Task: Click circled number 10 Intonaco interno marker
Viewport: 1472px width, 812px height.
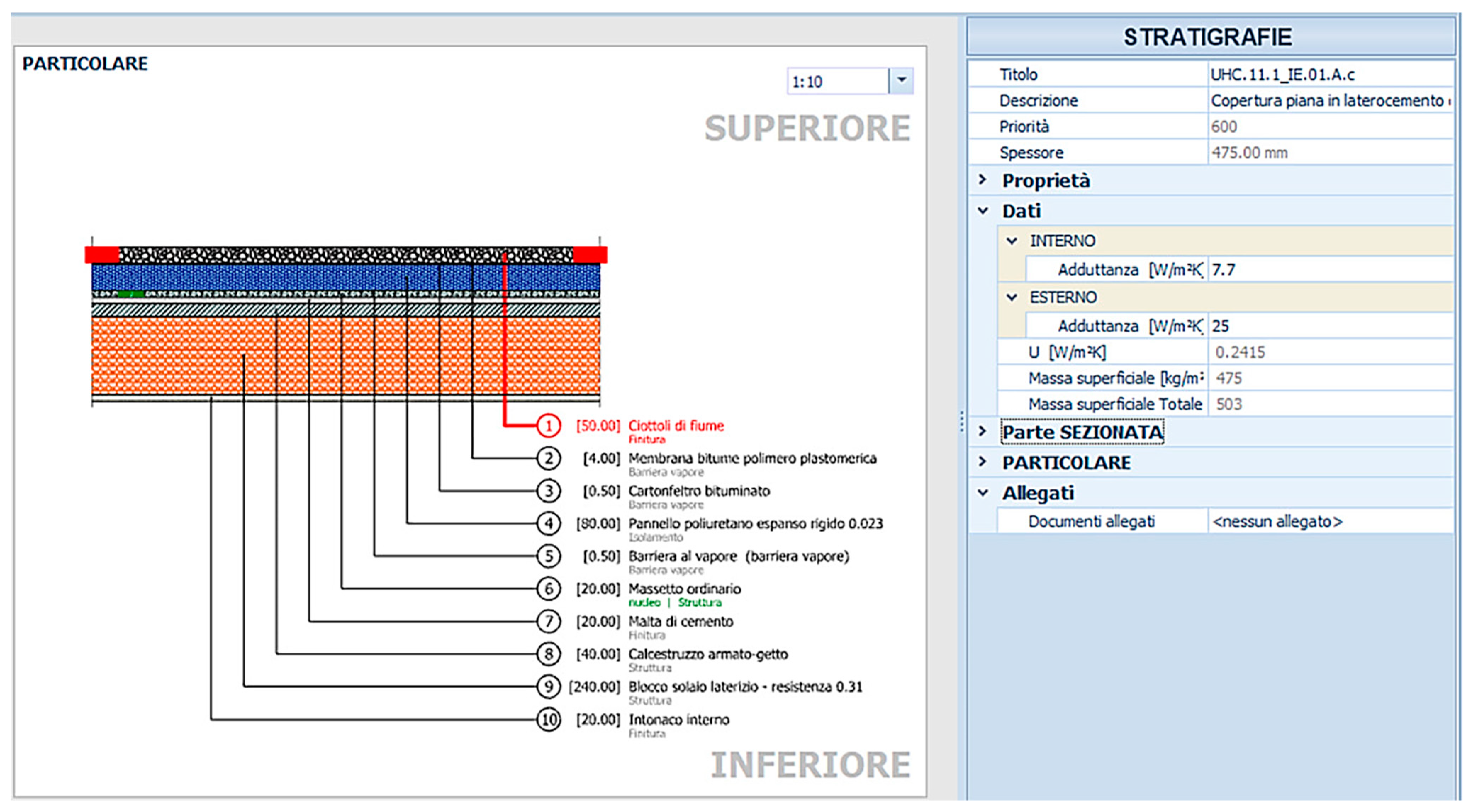Action: point(548,719)
